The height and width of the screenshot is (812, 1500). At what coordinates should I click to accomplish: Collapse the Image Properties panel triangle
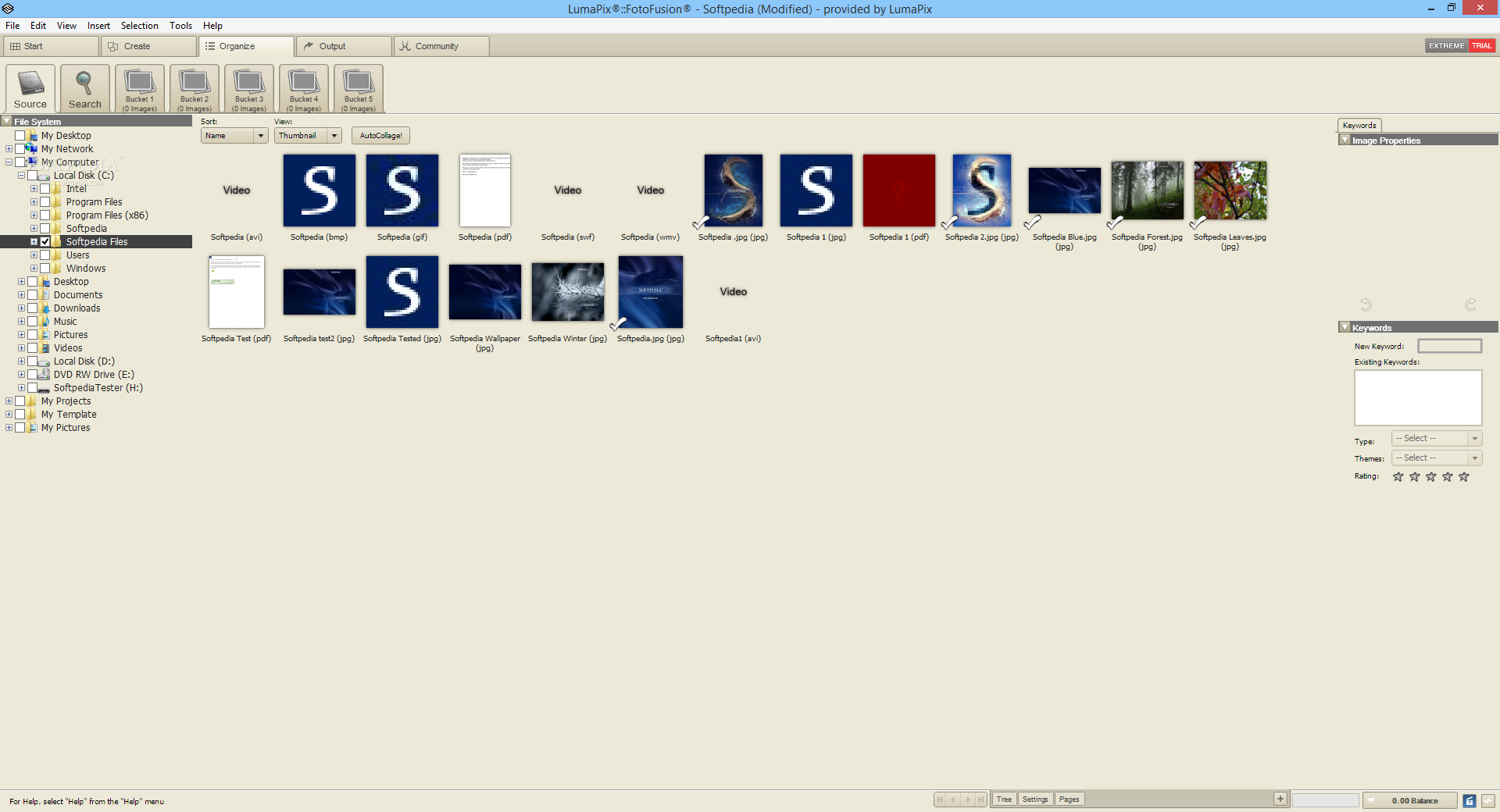pyautogui.click(x=1345, y=140)
